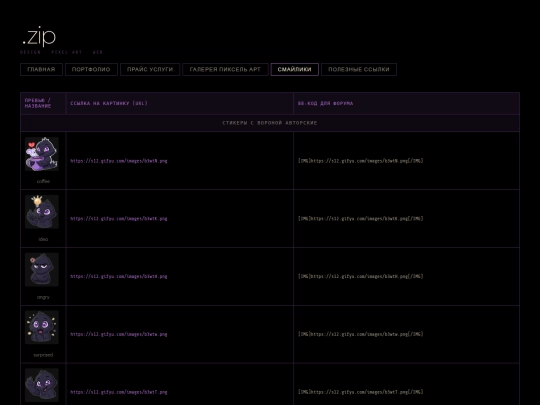Screen dimensions: 540x405
Task: Open the image URL link in idea row
Action: tap(119, 219)
